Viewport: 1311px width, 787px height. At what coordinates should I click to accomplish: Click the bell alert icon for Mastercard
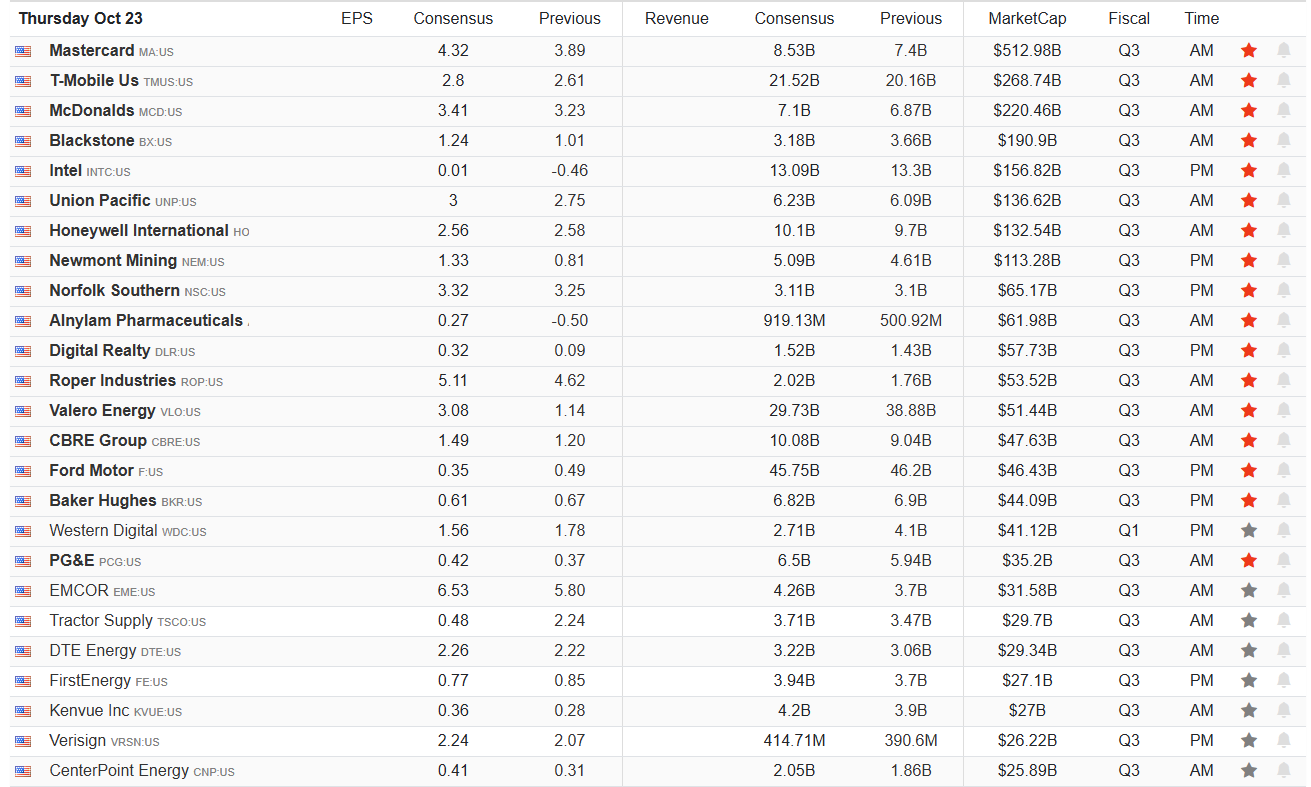tap(1283, 50)
